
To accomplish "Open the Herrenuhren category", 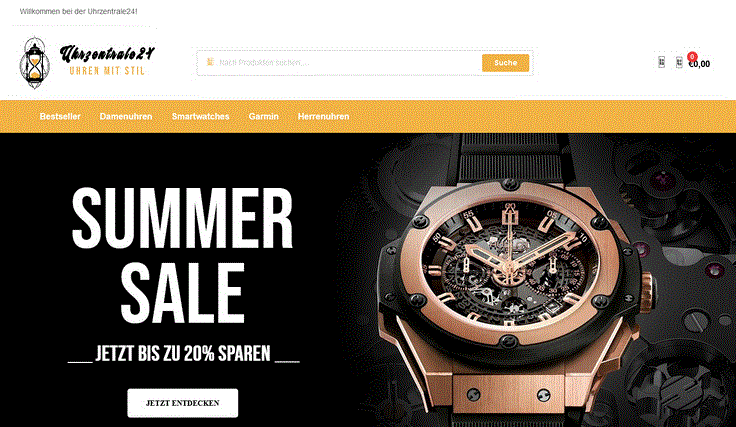I will pos(323,116).
